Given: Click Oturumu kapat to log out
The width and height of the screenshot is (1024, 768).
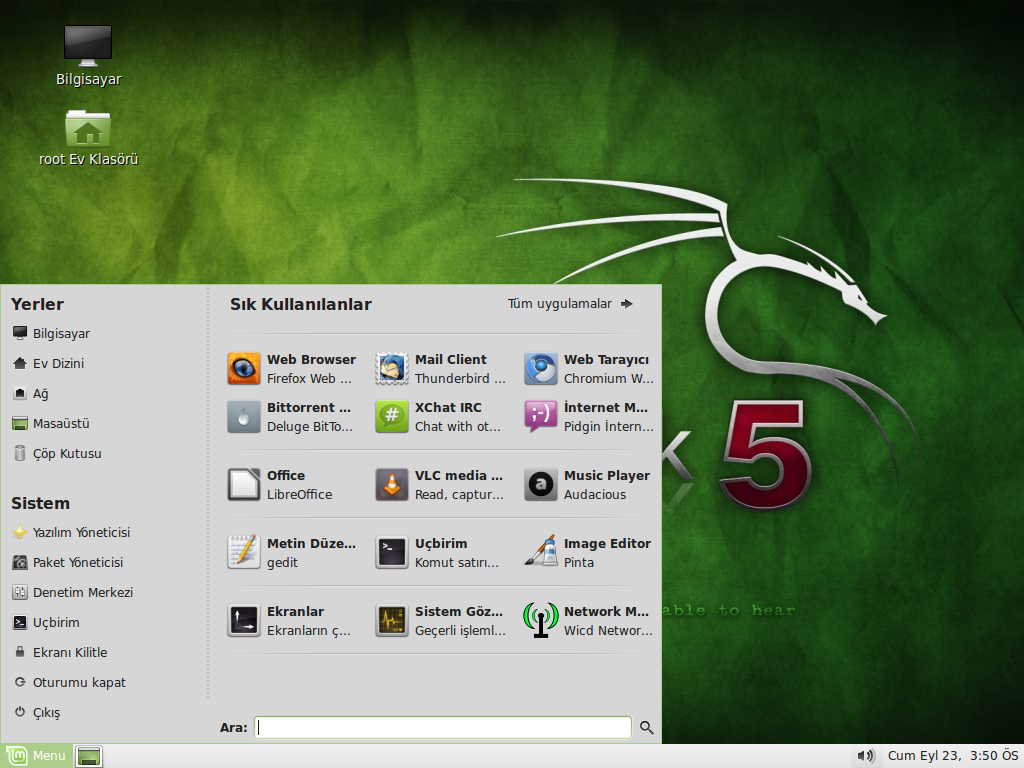Looking at the screenshot, I should (81, 682).
